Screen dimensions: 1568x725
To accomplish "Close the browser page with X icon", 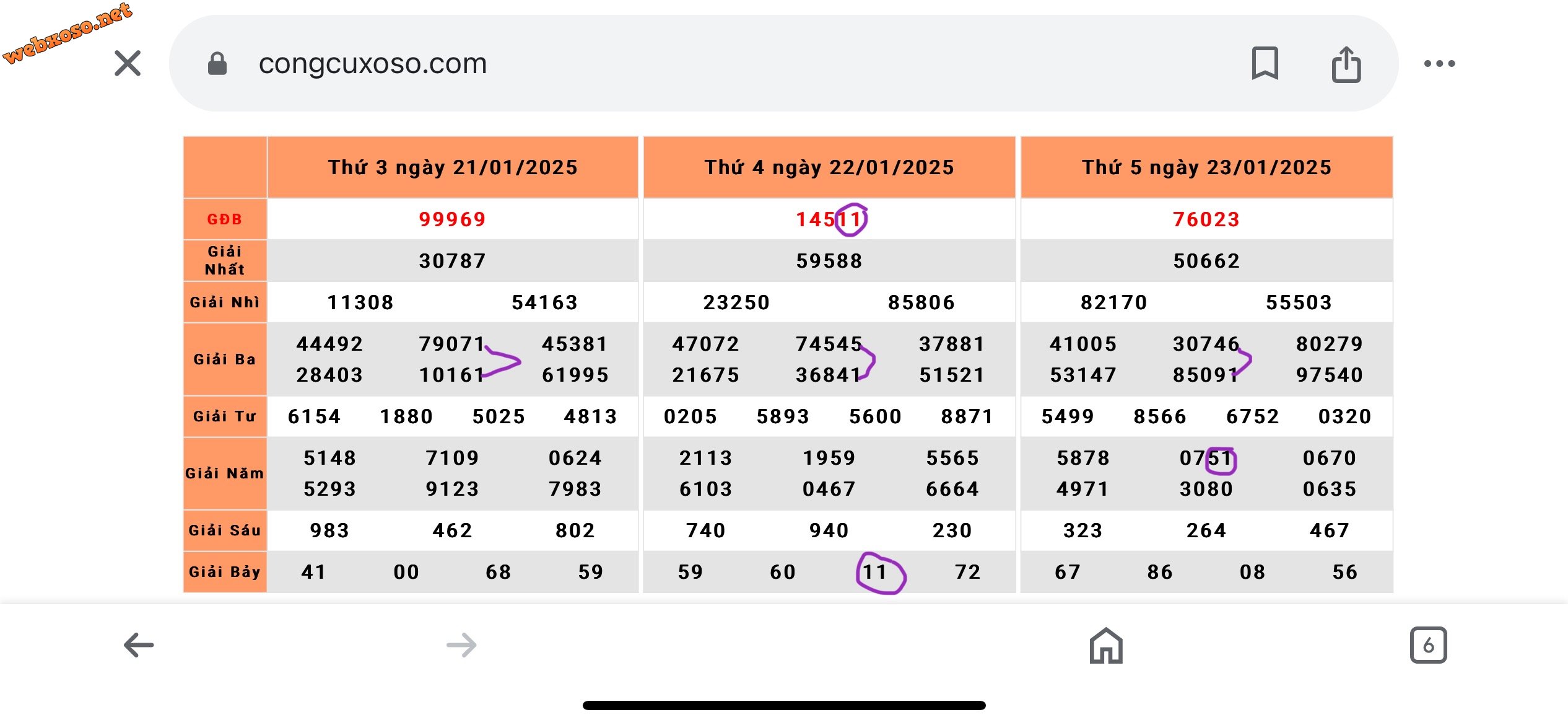I will pos(128,63).
